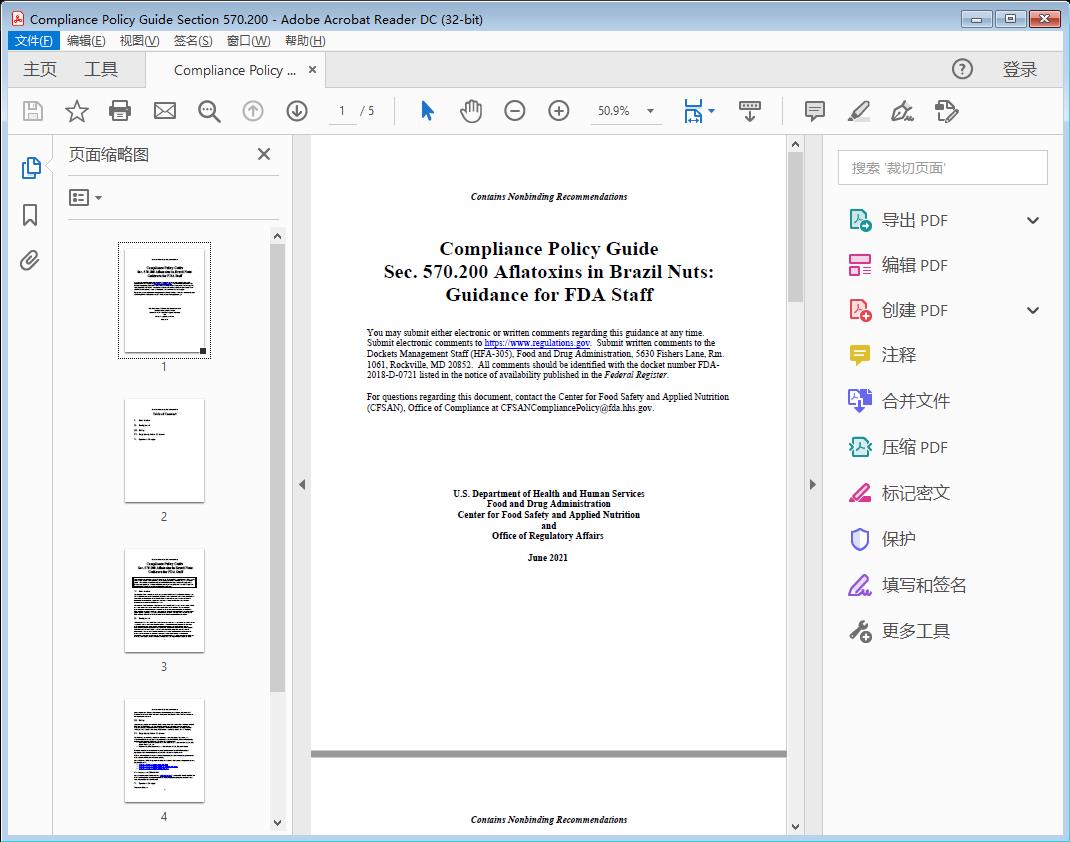Switch to the 主页 tab

(40, 70)
